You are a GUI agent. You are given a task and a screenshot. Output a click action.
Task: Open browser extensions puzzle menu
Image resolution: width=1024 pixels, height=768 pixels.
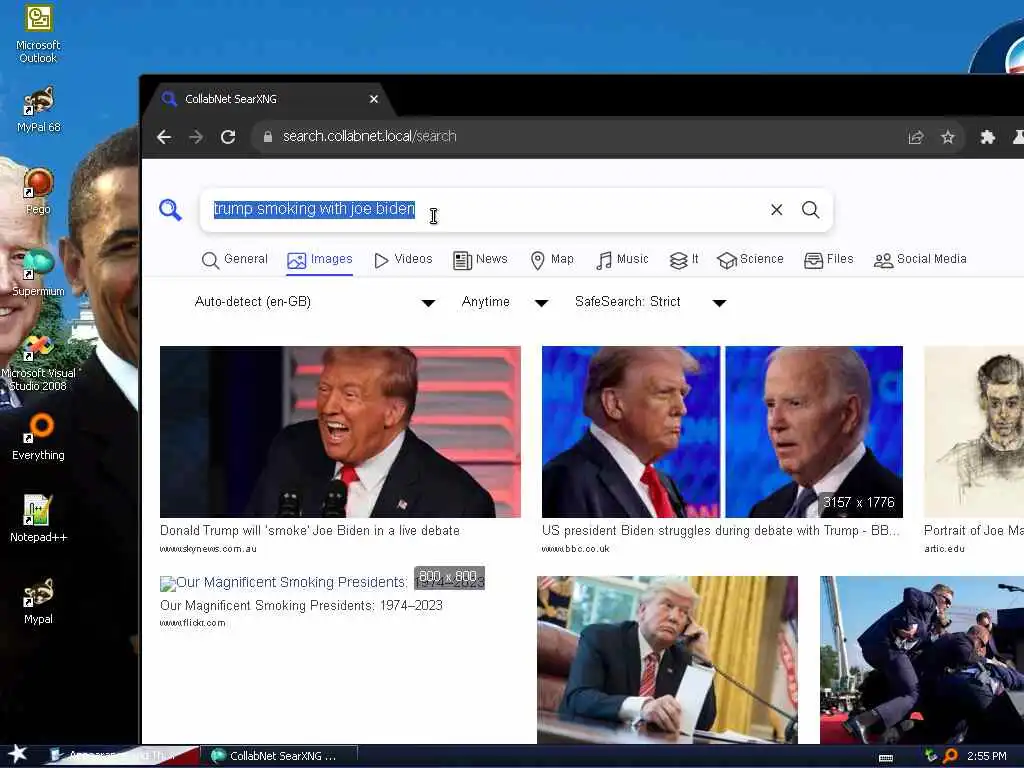987,136
